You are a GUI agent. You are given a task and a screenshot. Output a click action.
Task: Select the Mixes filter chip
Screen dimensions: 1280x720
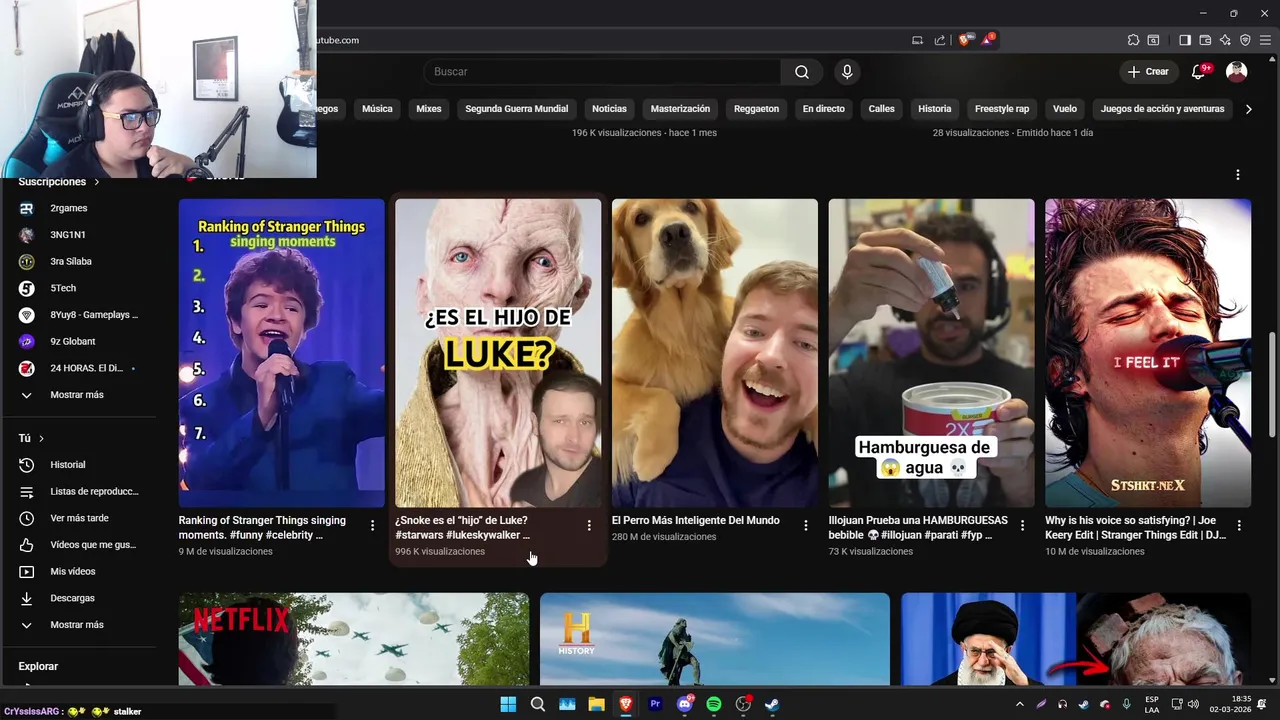tap(429, 109)
